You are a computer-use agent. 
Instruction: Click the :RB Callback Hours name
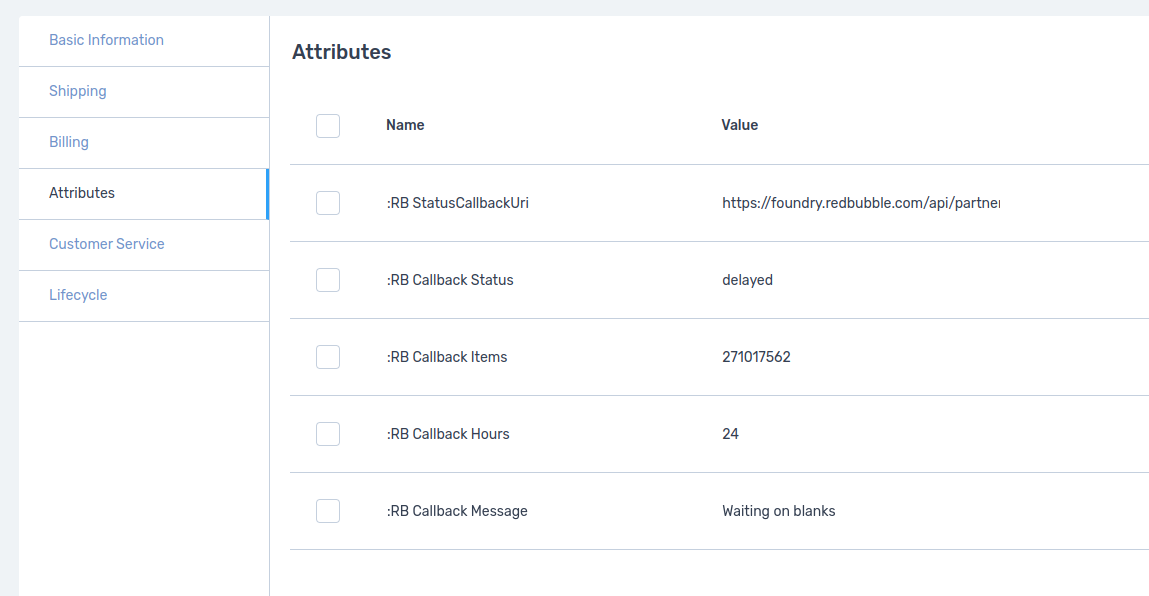(448, 434)
